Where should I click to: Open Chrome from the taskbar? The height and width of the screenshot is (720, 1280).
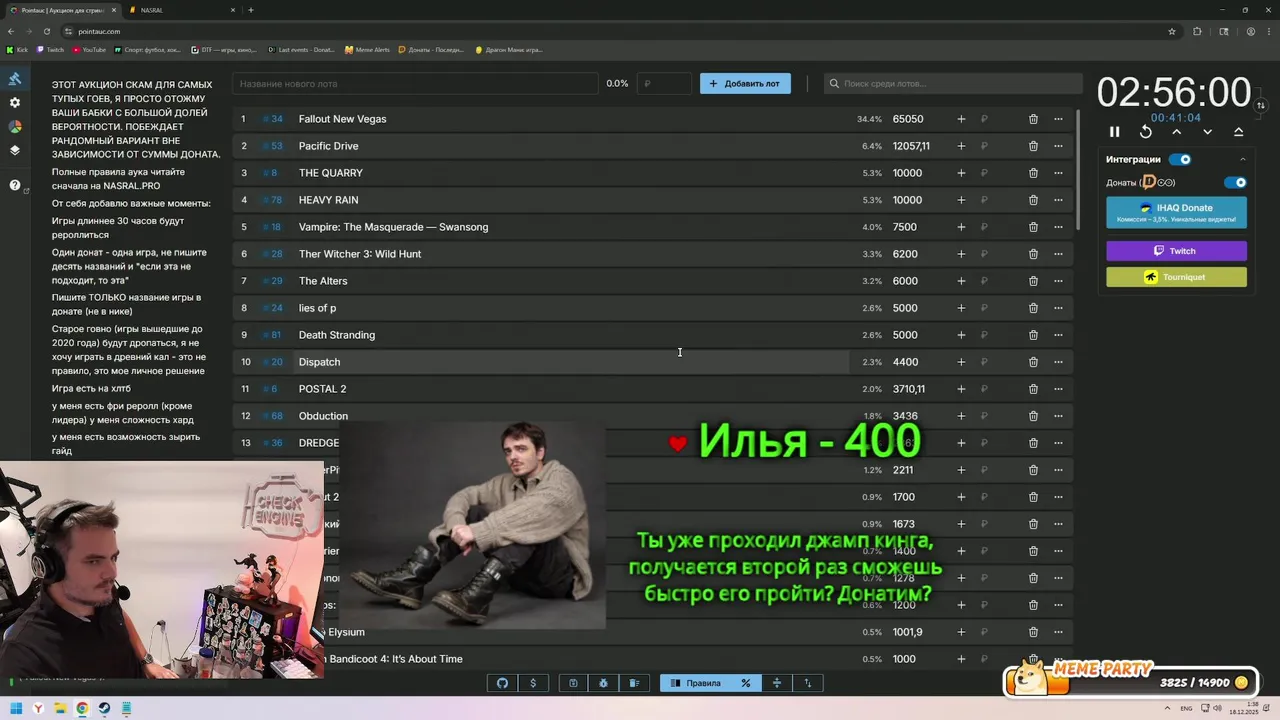pyautogui.click(x=82, y=709)
